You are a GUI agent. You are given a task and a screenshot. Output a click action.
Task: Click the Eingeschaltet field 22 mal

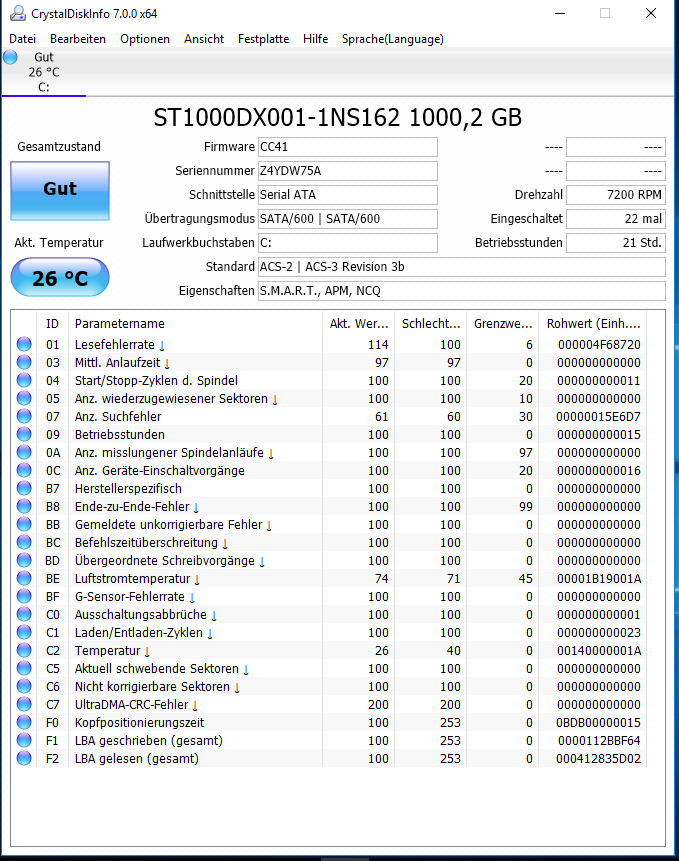pyautogui.click(x=616, y=219)
